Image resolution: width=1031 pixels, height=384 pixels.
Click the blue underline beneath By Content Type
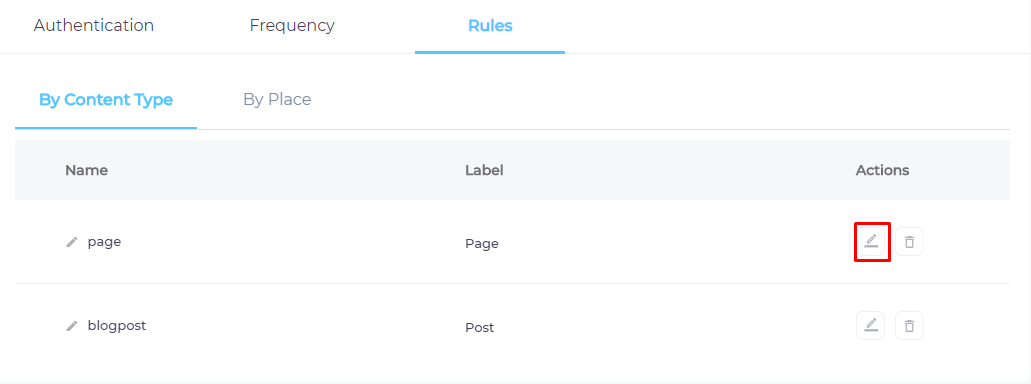106,128
